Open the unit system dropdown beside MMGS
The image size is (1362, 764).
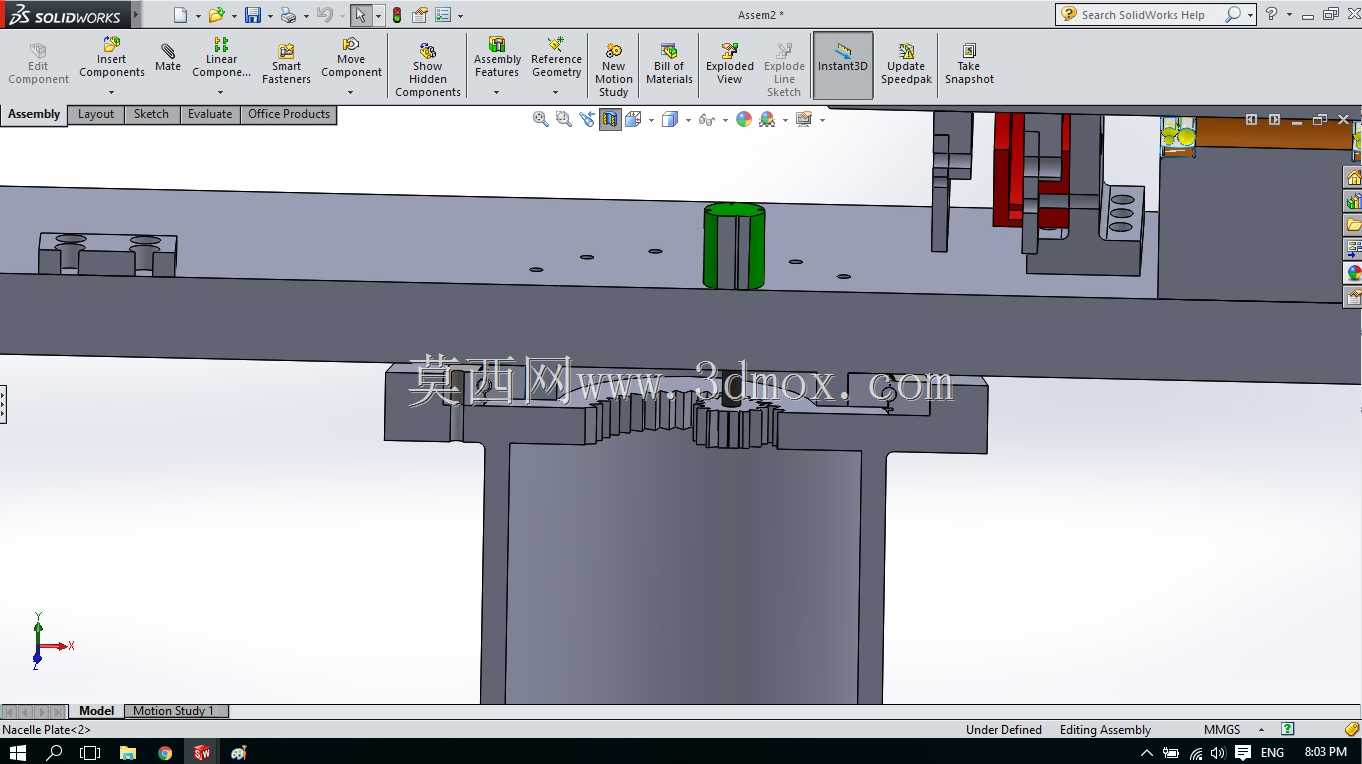(1261, 730)
